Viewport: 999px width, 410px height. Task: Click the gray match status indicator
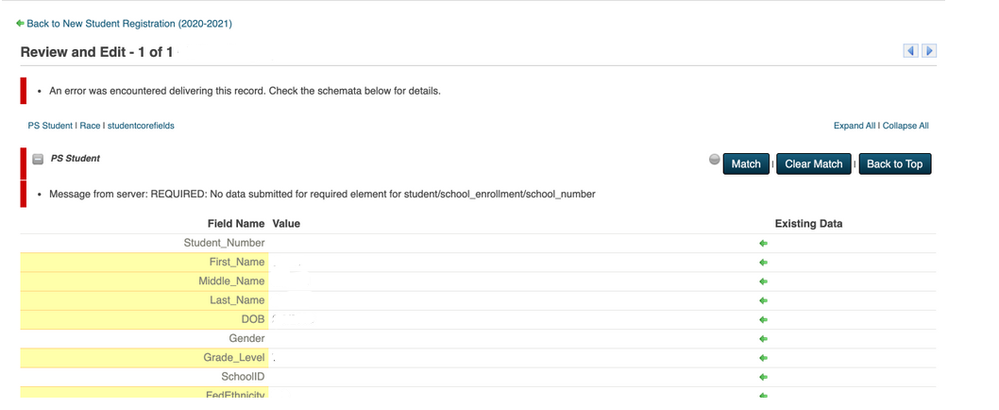pos(714,160)
